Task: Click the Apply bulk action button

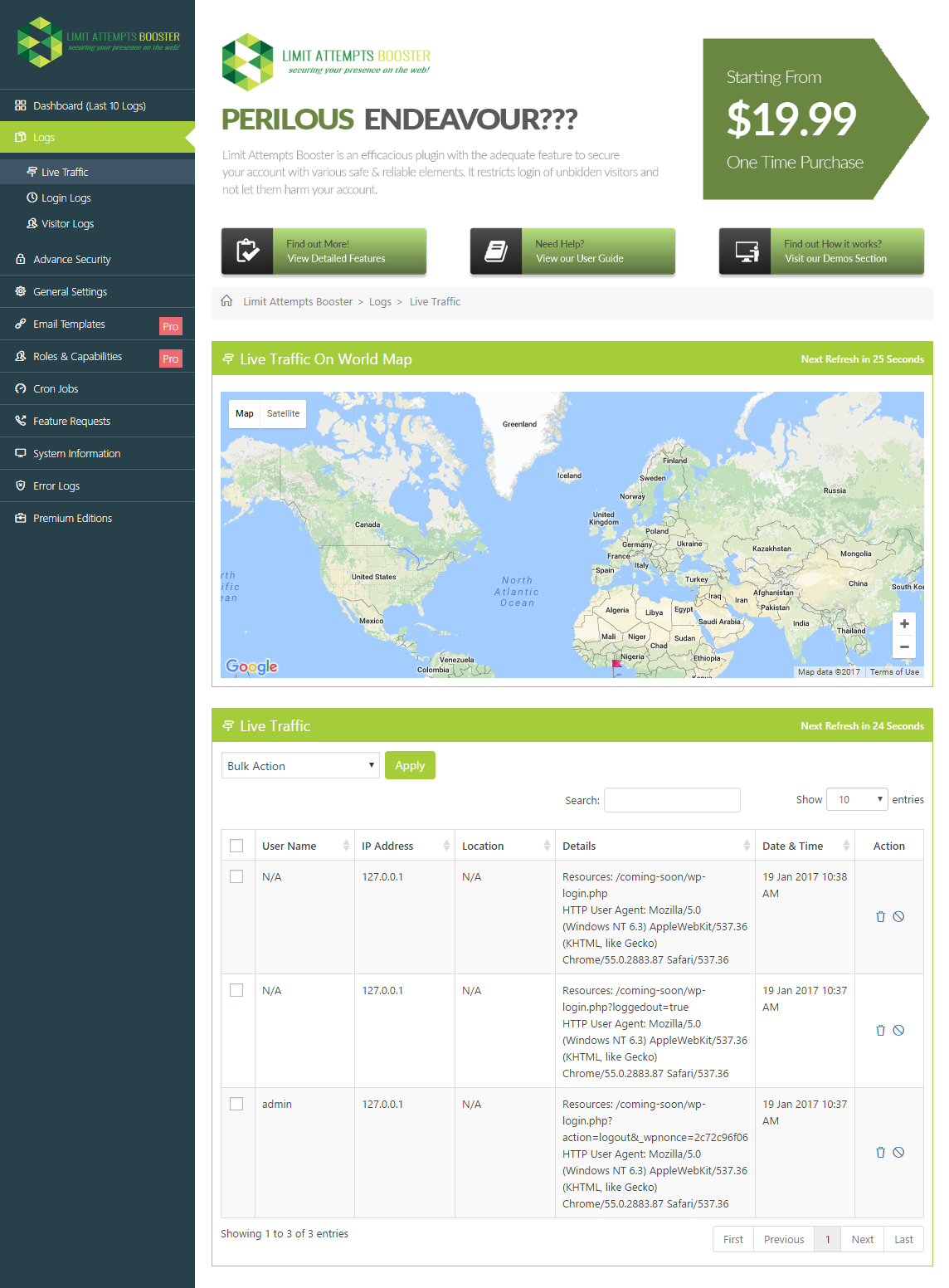Action: click(x=410, y=765)
